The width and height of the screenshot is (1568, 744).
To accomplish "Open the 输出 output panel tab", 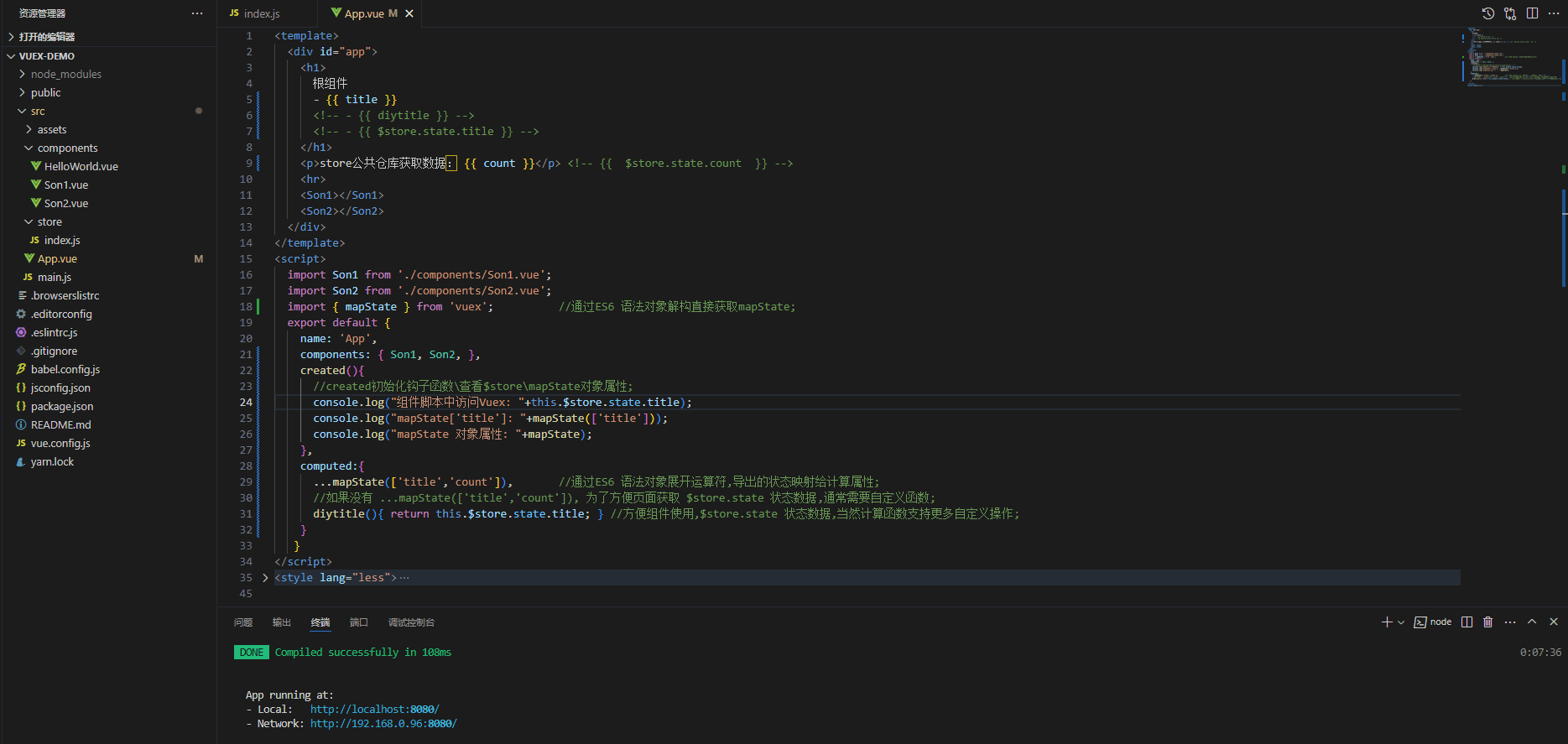I will click(x=282, y=622).
